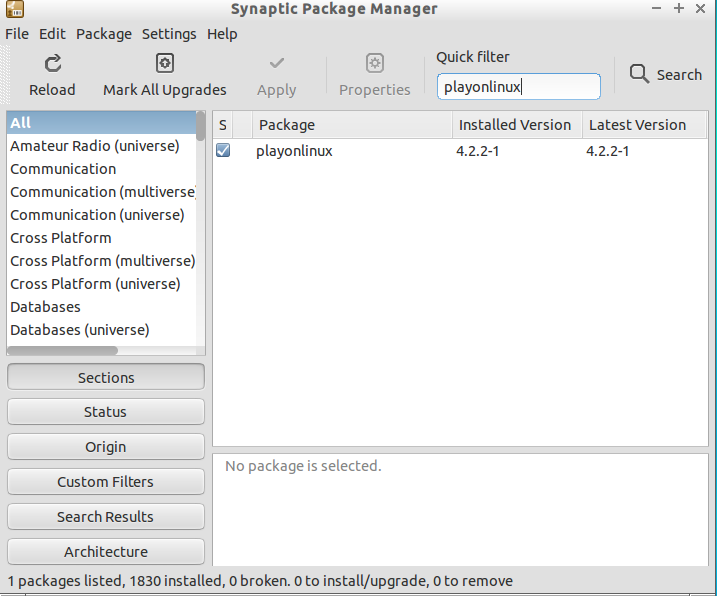Focus the Quick filter text field
Viewport: 717px width, 596px height.
click(x=519, y=86)
